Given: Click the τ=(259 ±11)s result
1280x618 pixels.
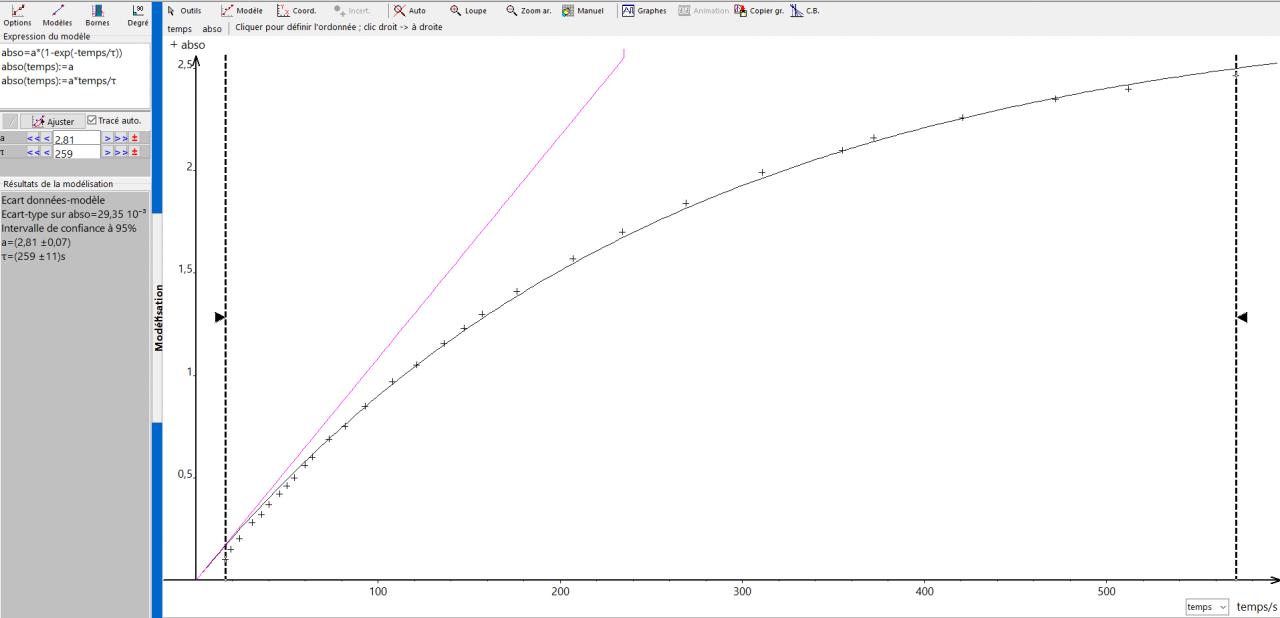Looking at the screenshot, I should (35, 256).
